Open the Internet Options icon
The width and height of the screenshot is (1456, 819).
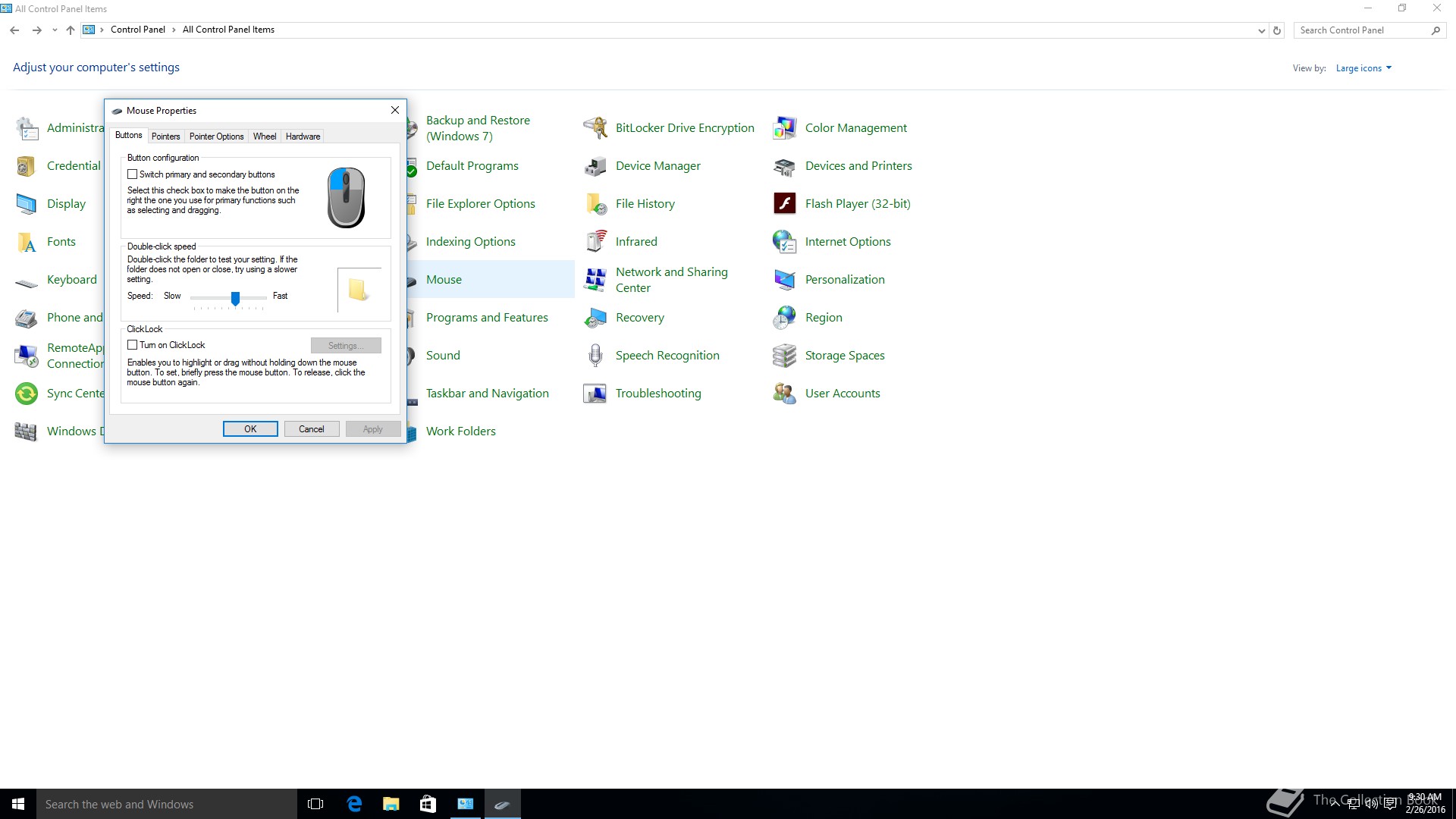click(785, 242)
